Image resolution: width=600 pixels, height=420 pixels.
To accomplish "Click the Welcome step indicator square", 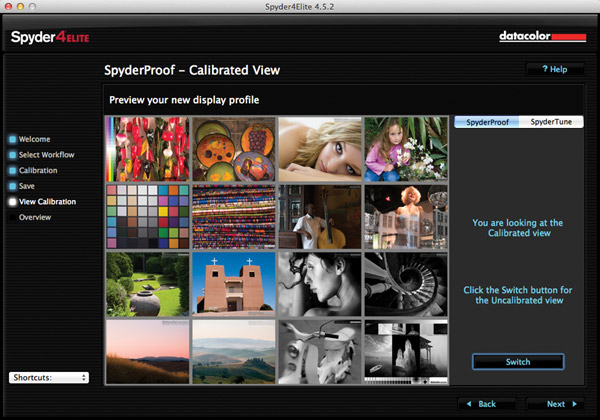I will point(13,139).
